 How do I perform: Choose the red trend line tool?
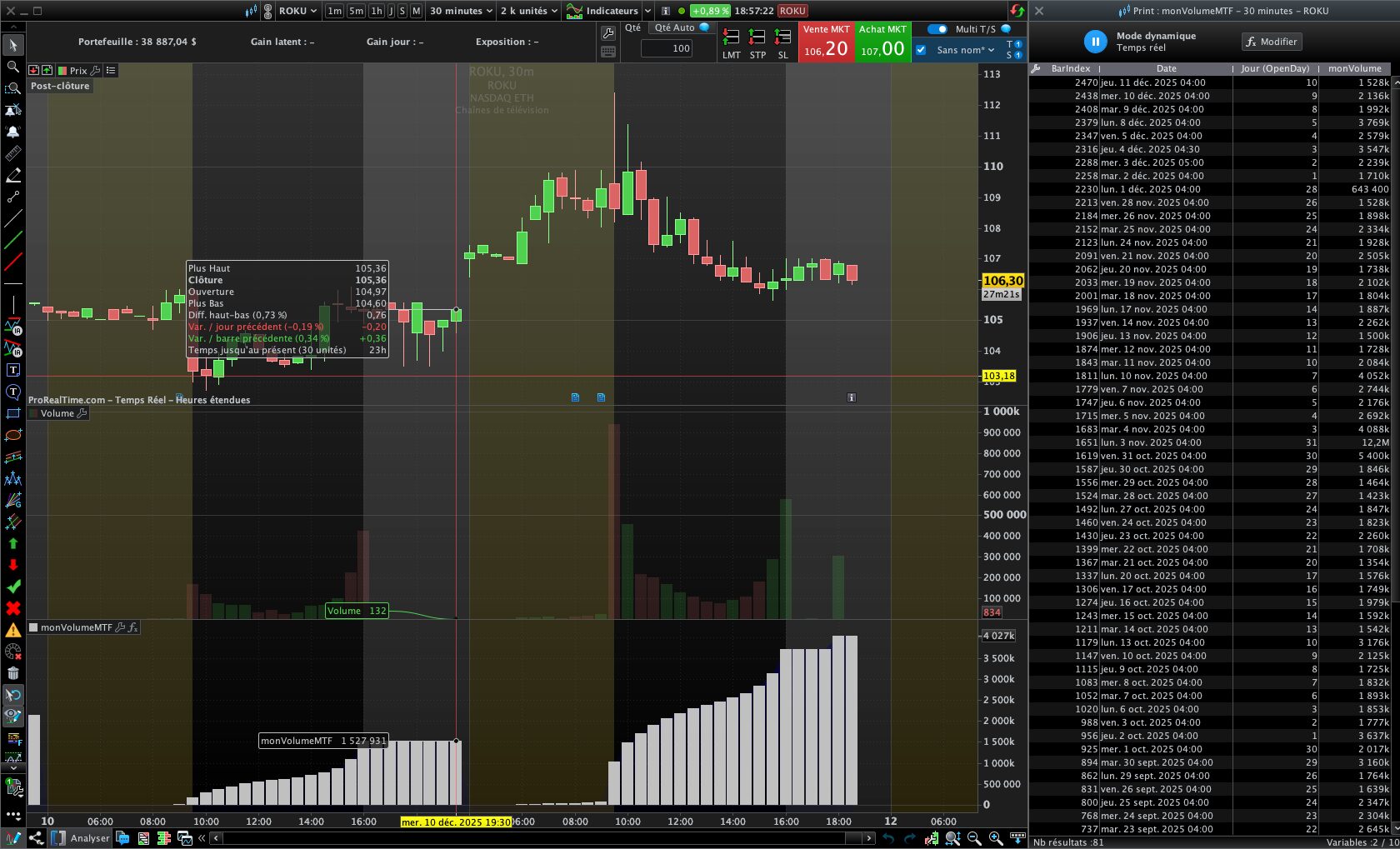coord(12,262)
